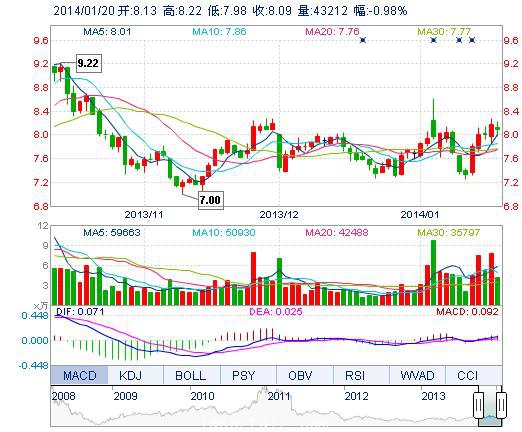
Task: Click the right range slider handle
Action: pos(501,405)
